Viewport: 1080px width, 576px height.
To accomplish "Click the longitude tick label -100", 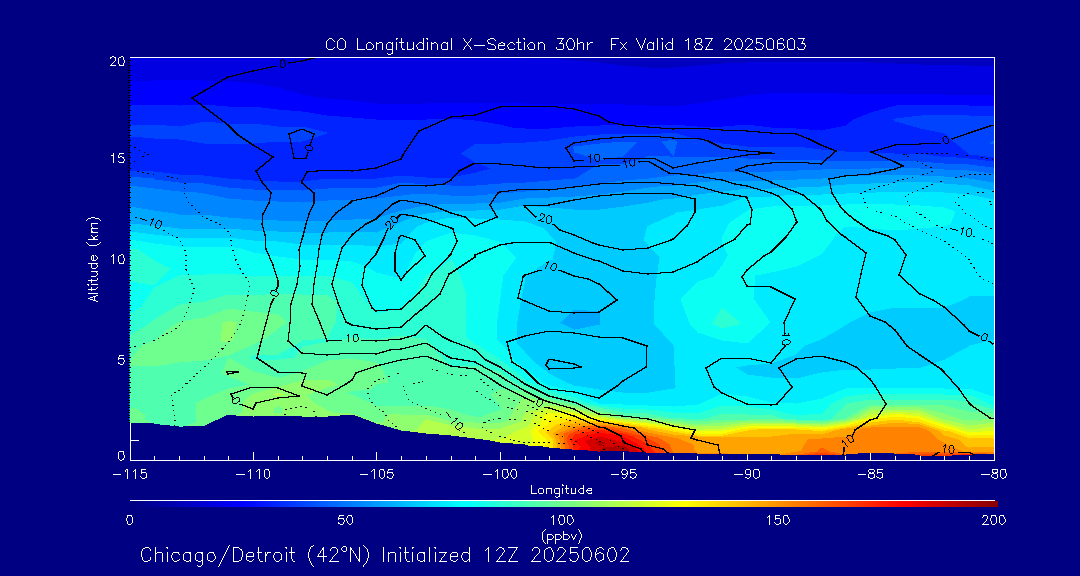I will [500, 474].
